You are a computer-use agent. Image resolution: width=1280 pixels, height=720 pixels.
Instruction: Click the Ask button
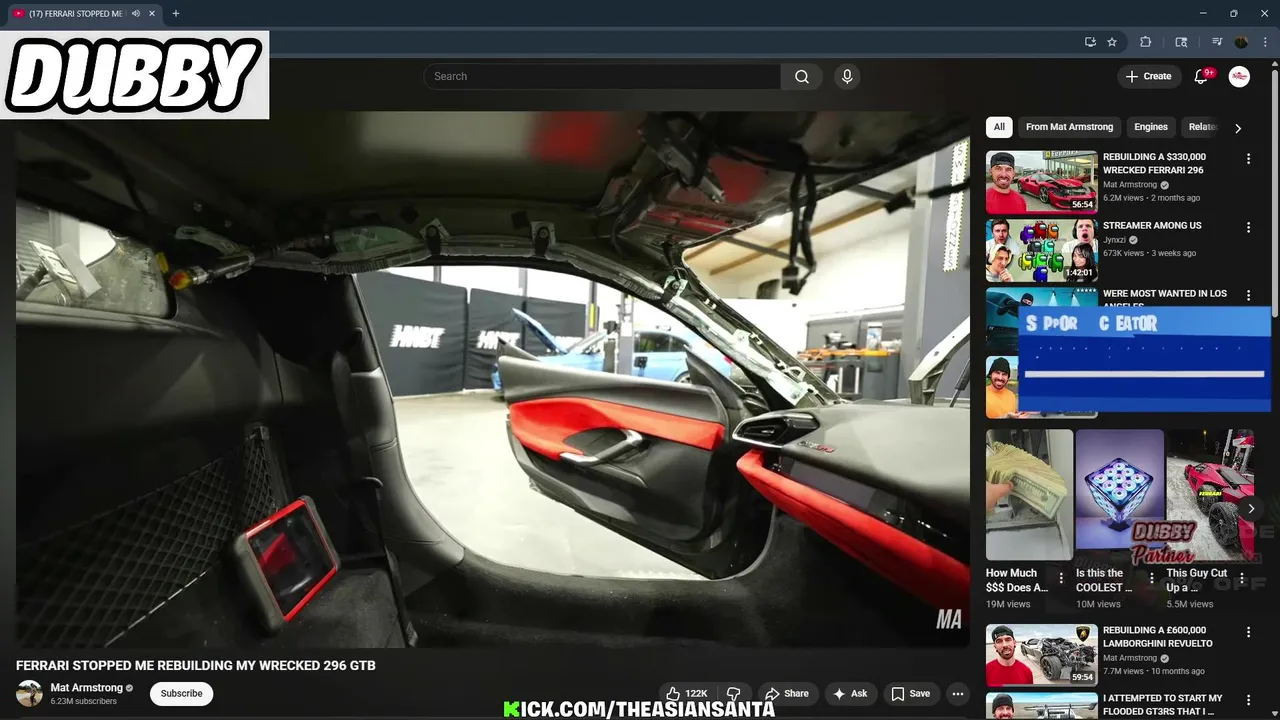click(x=850, y=694)
